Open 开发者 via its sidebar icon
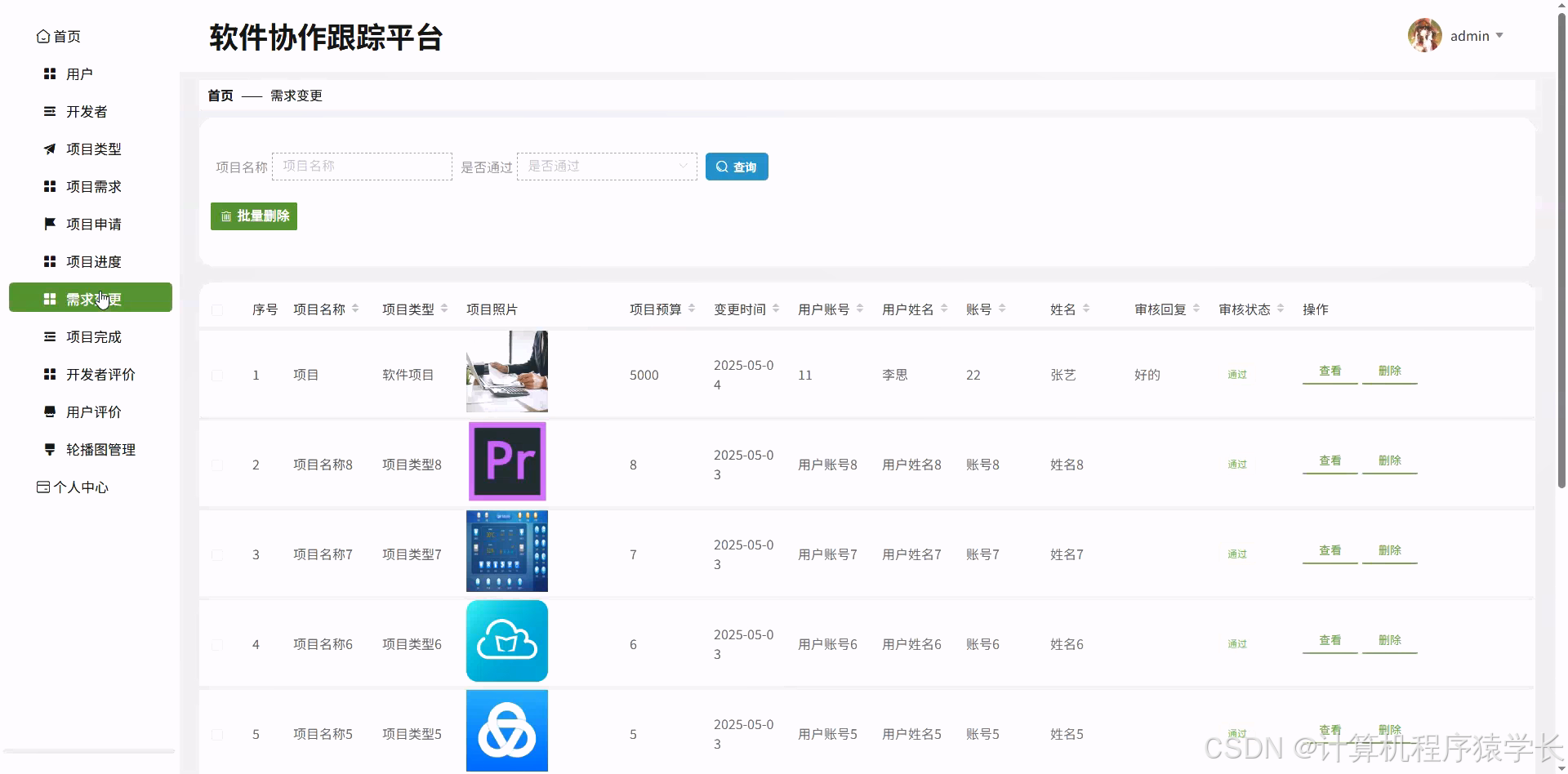The image size is (1568, 774). [x=49, y=111]
